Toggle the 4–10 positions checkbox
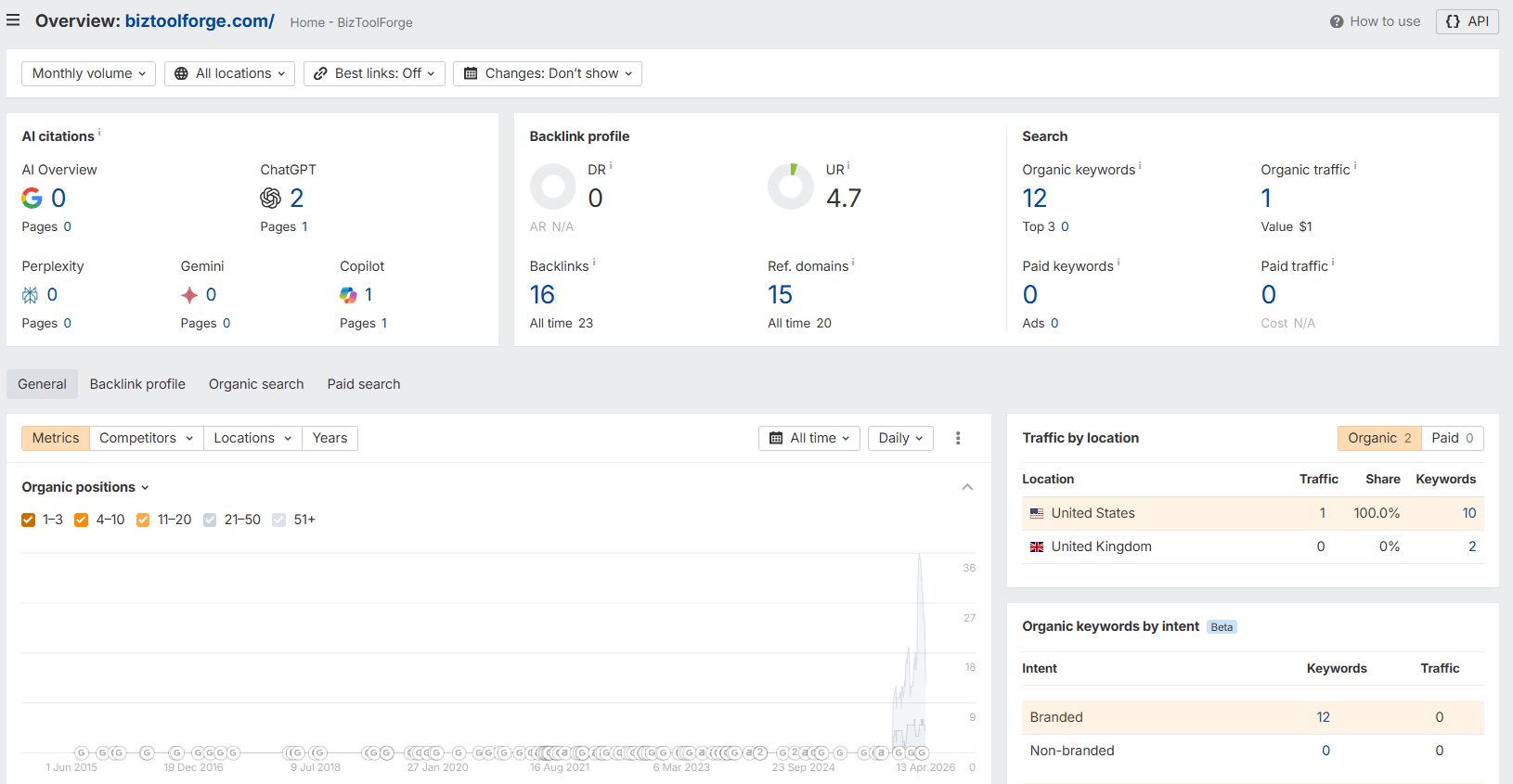The image size is (1513, 784). click(82, 520)
